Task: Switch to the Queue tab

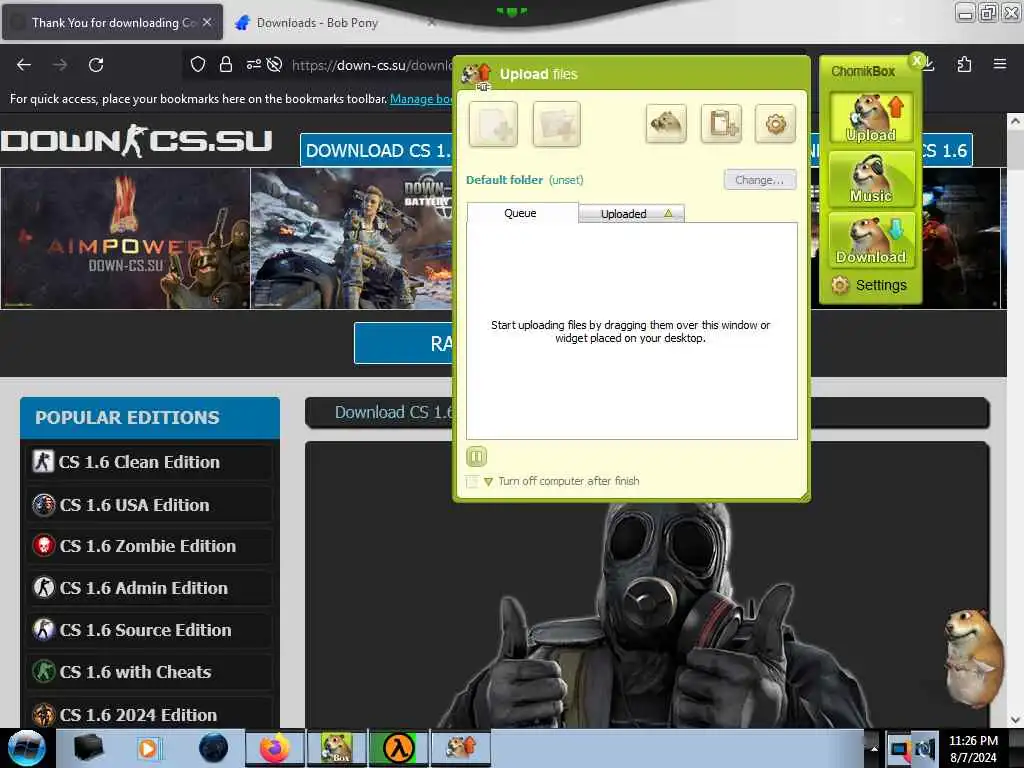Action: [x=521, y=213]
